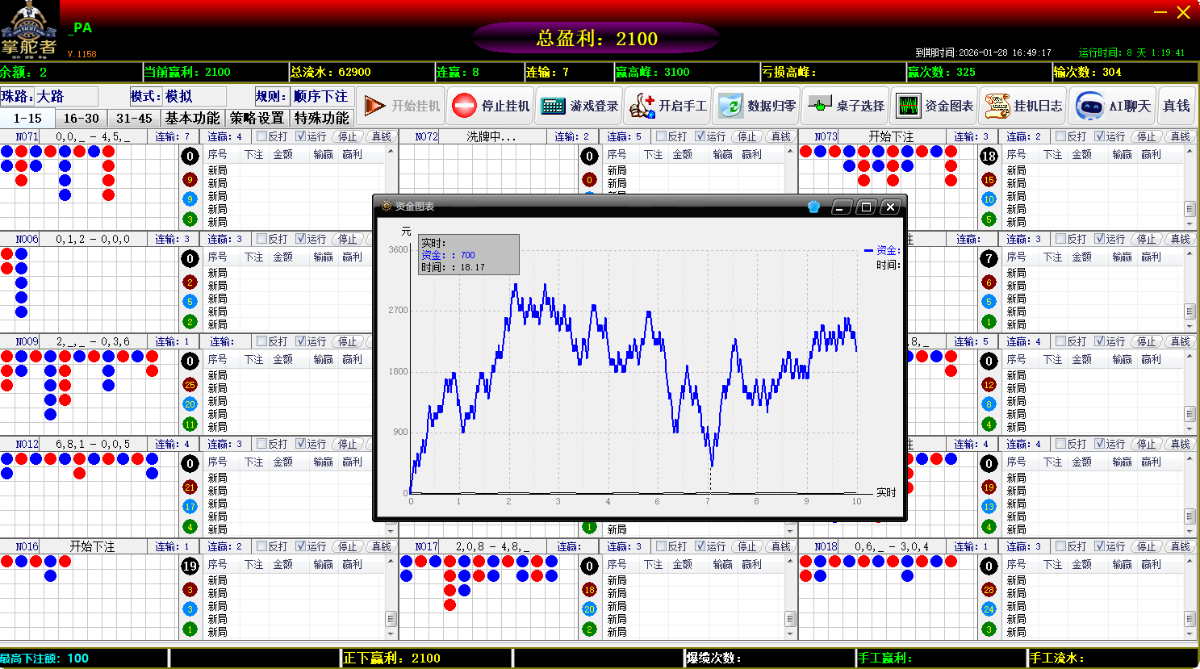Viewport: 1200px width, 669px height.
Task: Open 游戏登录 game login
Action: [579, 106]
